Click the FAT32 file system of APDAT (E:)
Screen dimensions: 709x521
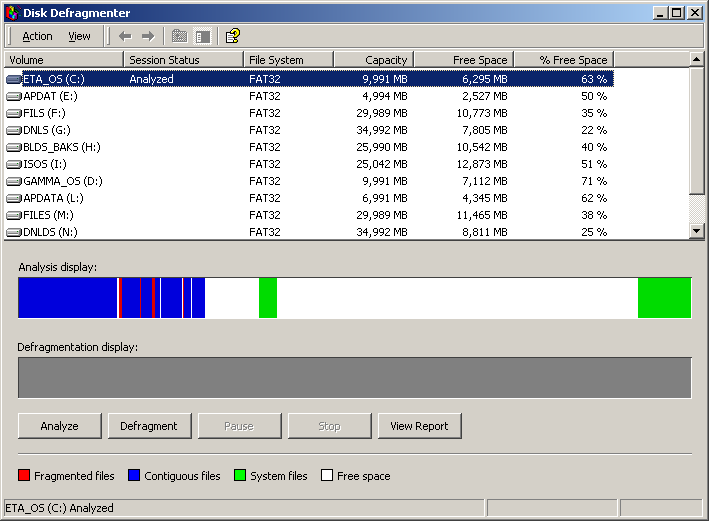(265, 96)
